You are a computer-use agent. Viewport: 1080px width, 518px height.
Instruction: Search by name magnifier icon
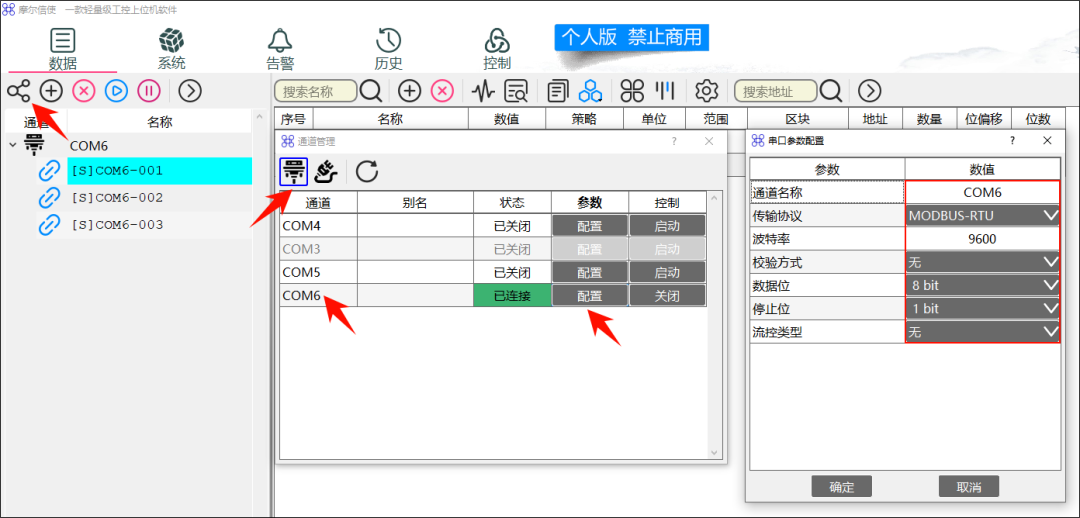coord(371,91)
